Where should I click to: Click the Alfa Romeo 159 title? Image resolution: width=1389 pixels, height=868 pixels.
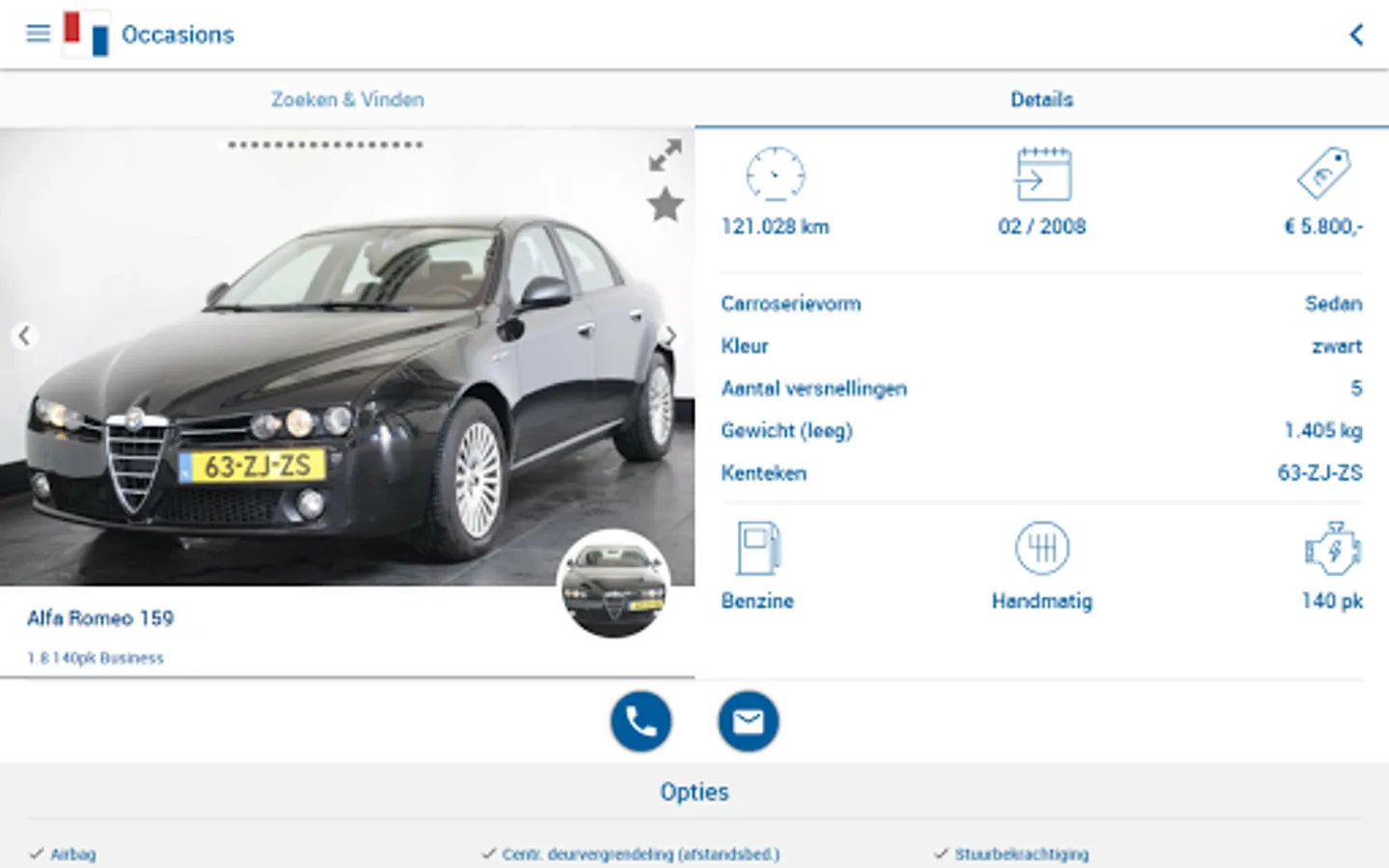coord(100,618)
